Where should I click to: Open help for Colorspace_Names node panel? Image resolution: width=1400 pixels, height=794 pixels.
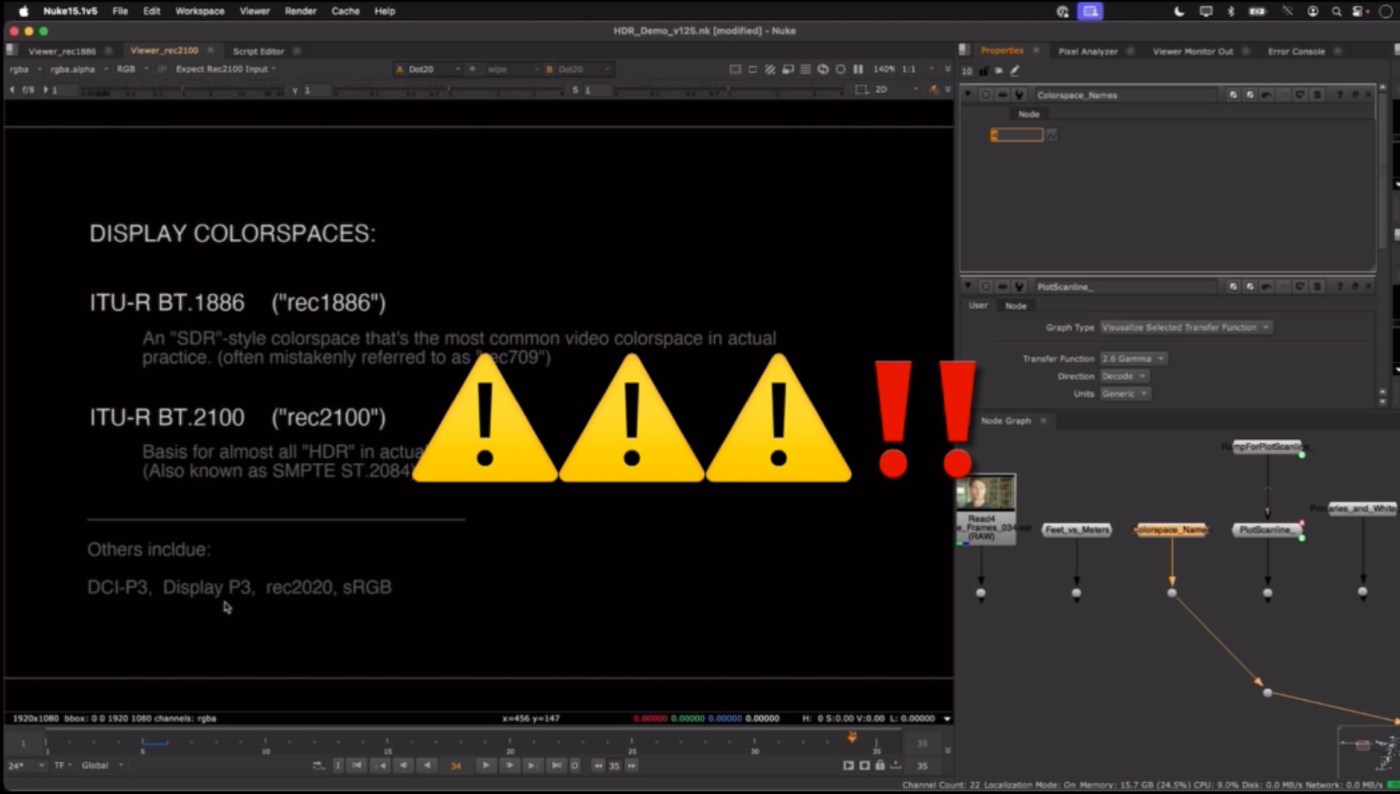click(x=1339, y=95)
